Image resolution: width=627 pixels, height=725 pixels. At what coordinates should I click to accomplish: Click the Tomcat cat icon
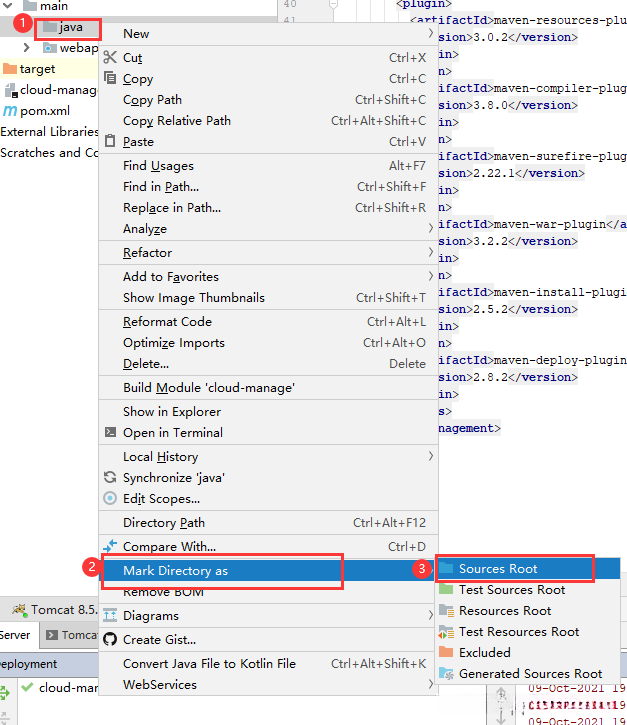19,609
